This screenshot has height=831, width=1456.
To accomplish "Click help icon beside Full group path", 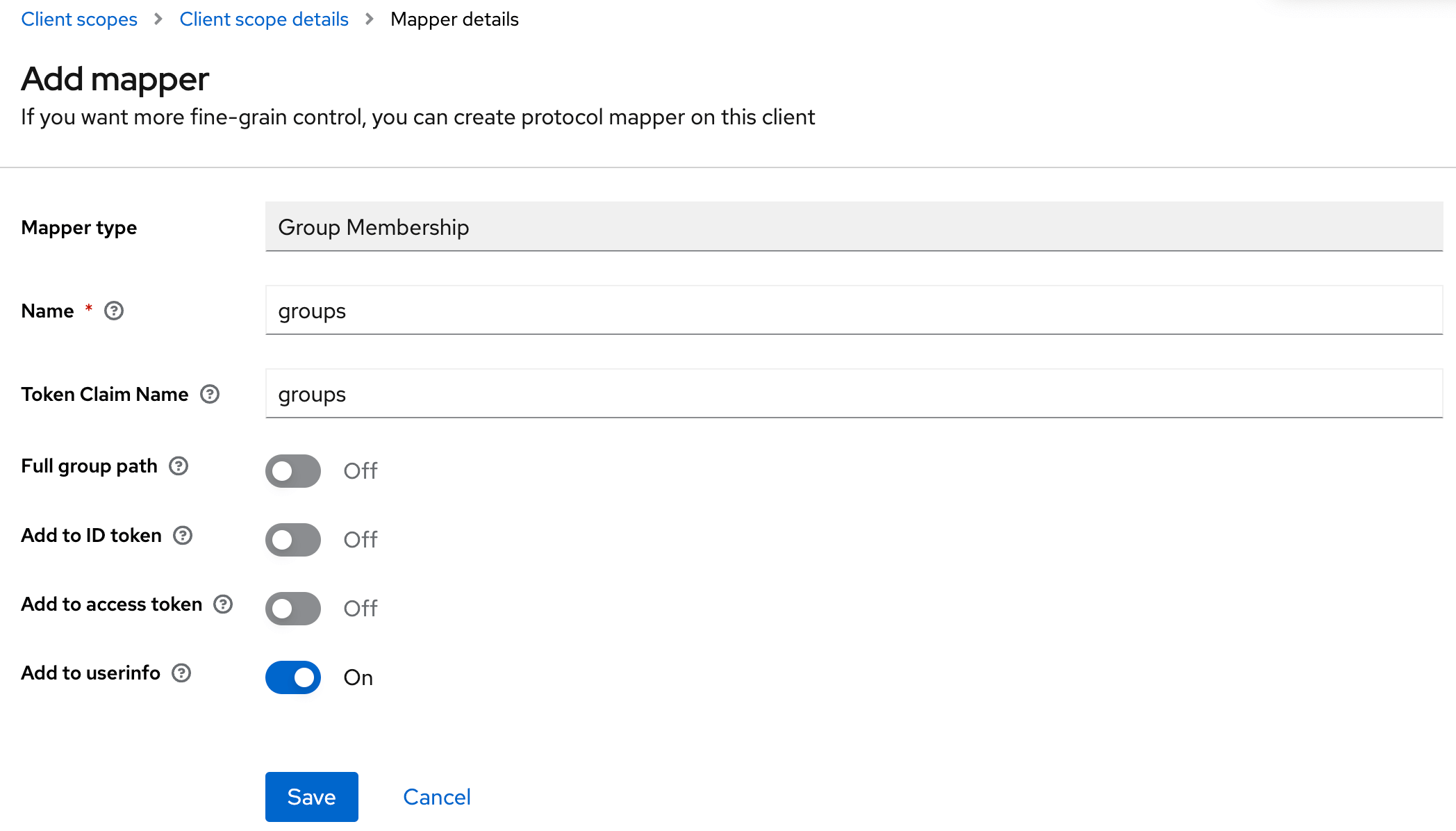I will [x=179, y=466].
